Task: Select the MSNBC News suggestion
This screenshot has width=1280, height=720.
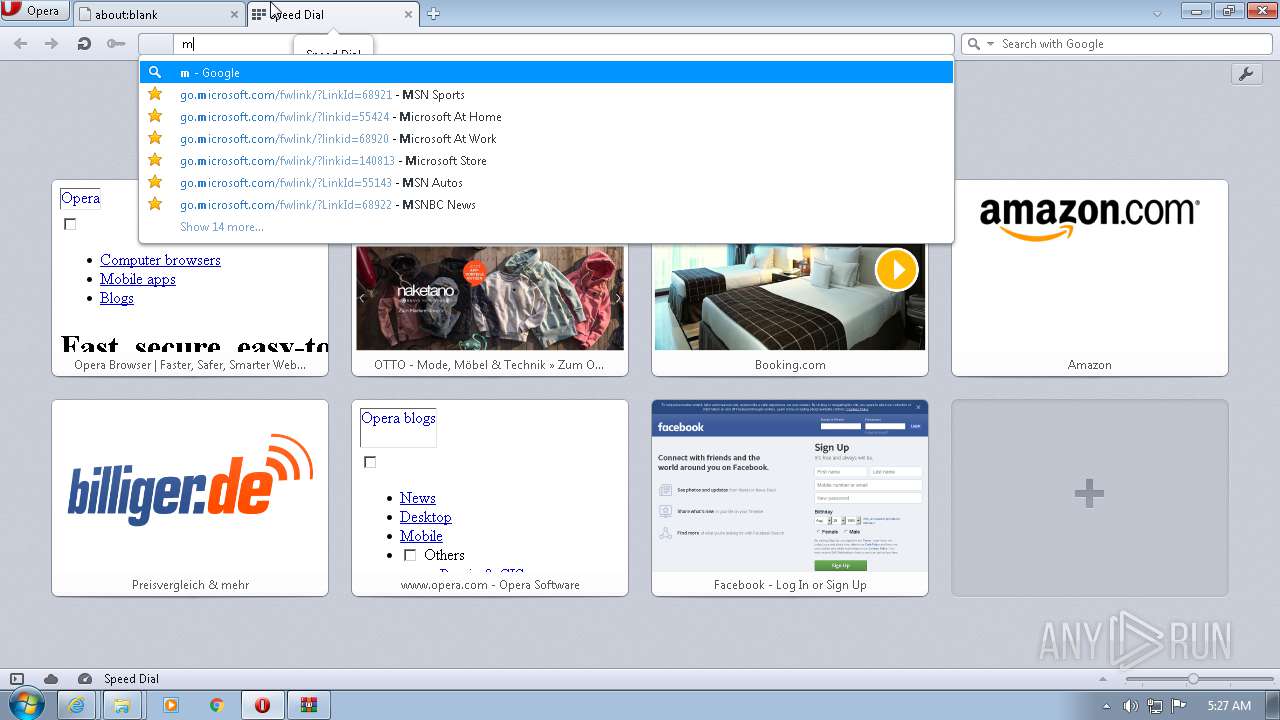Action: (x=546, y=204)
